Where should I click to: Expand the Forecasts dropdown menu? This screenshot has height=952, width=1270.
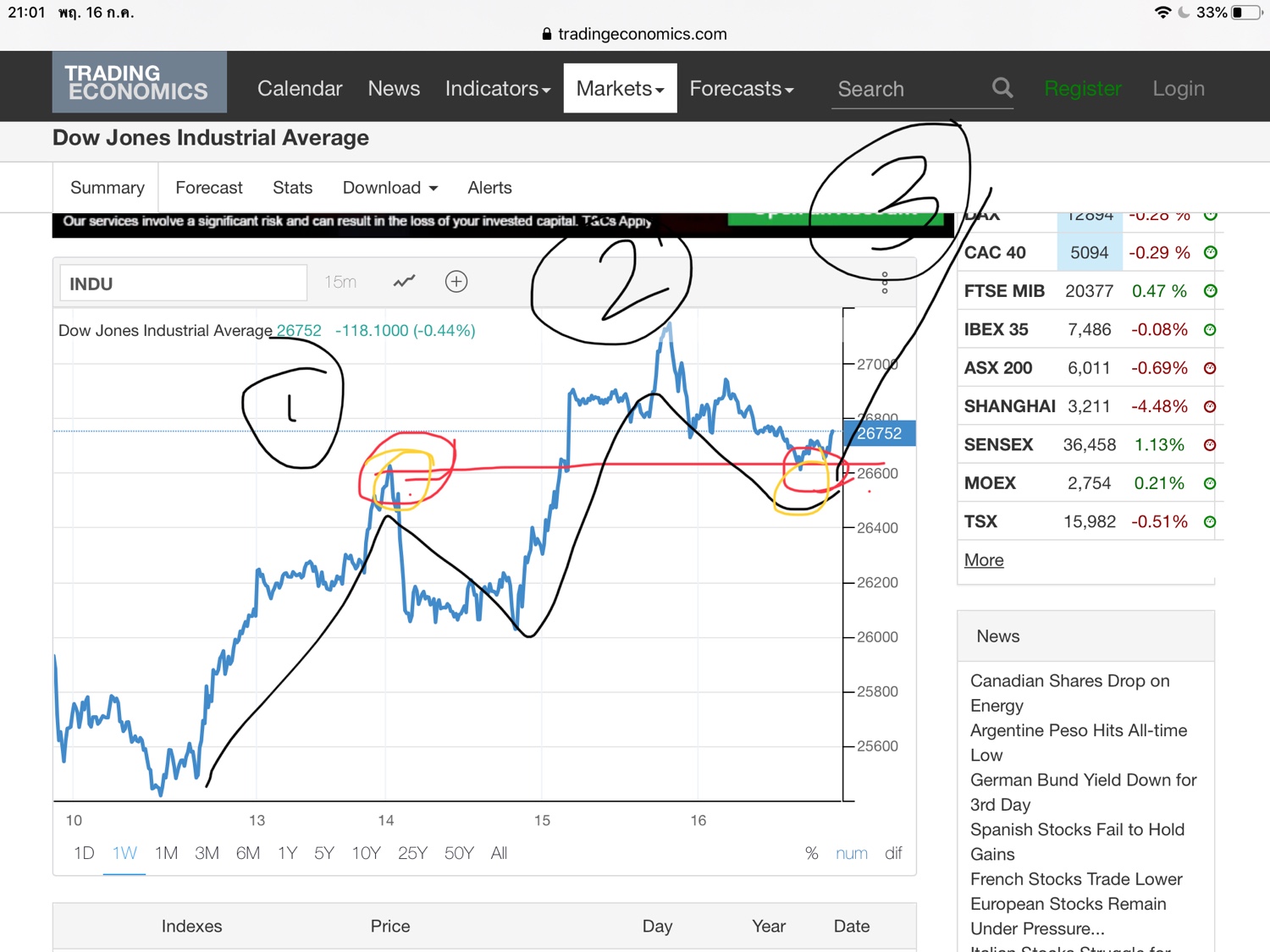[x=742, y=88]
